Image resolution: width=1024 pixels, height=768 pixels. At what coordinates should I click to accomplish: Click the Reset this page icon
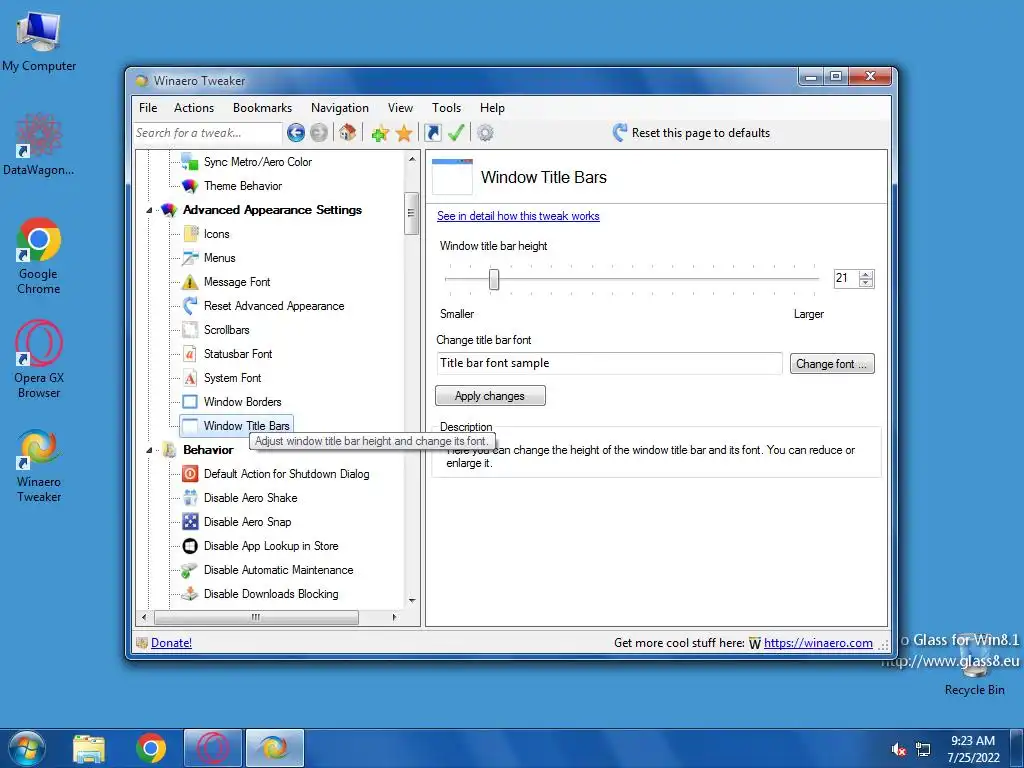(x=620, y=133)
